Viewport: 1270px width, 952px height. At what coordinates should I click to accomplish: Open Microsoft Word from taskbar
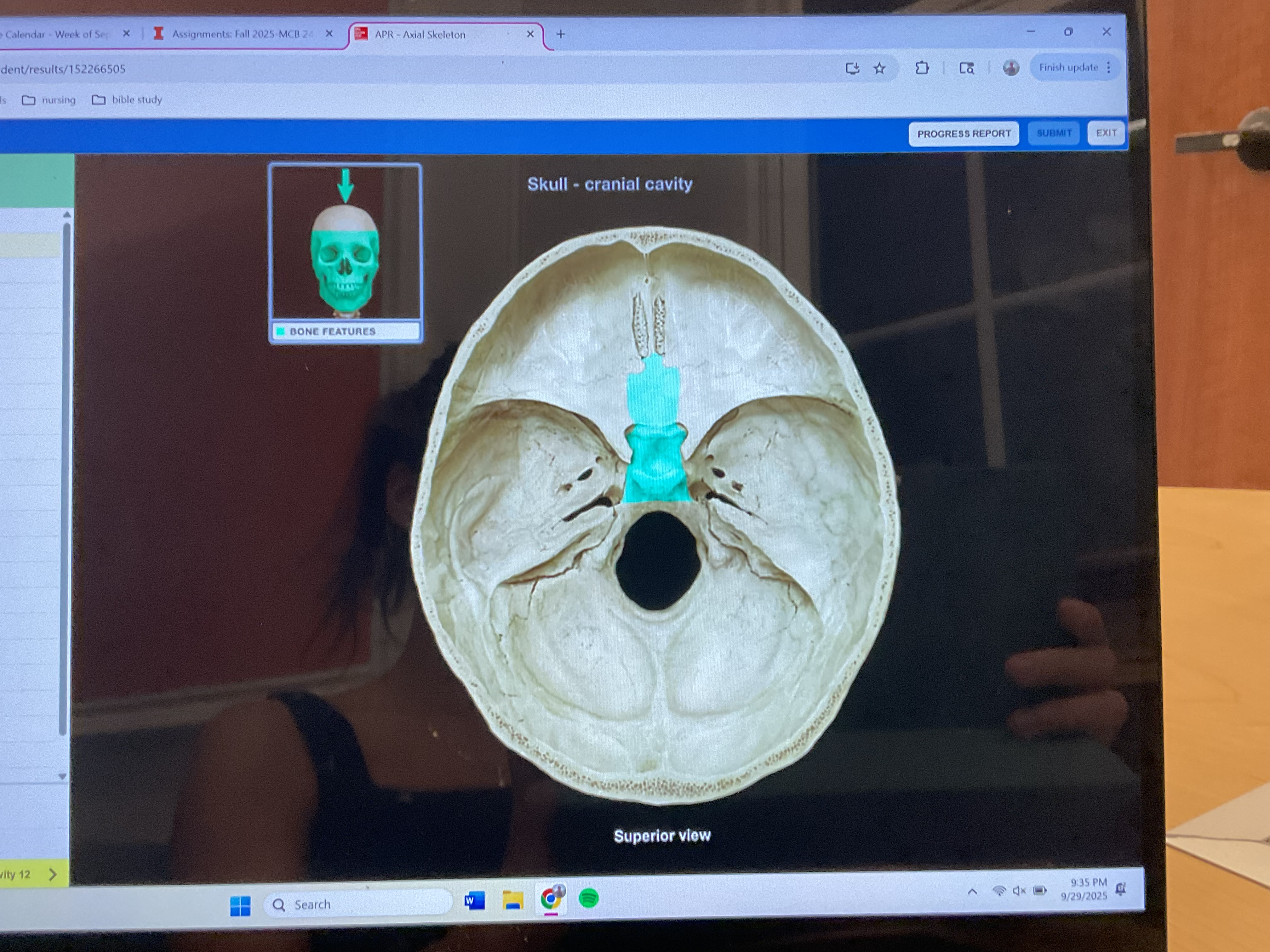pyautogui.click(x=474, y=900)
